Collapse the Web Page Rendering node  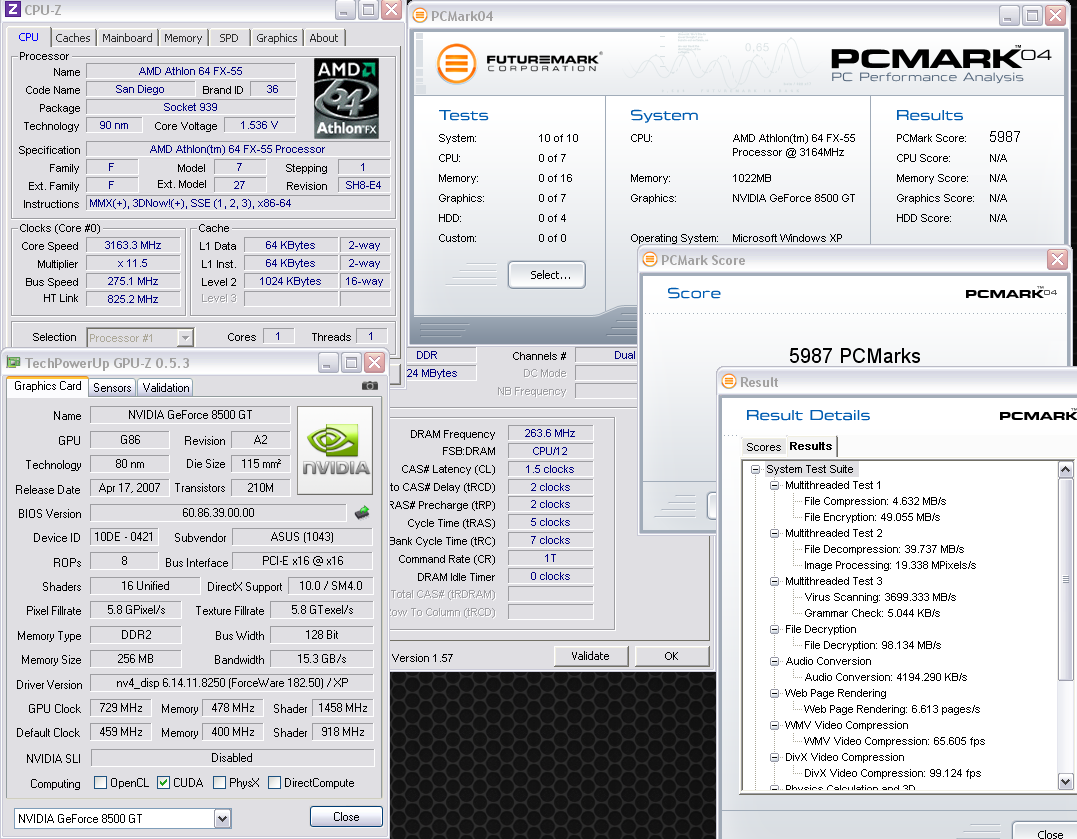coord(775,693)
